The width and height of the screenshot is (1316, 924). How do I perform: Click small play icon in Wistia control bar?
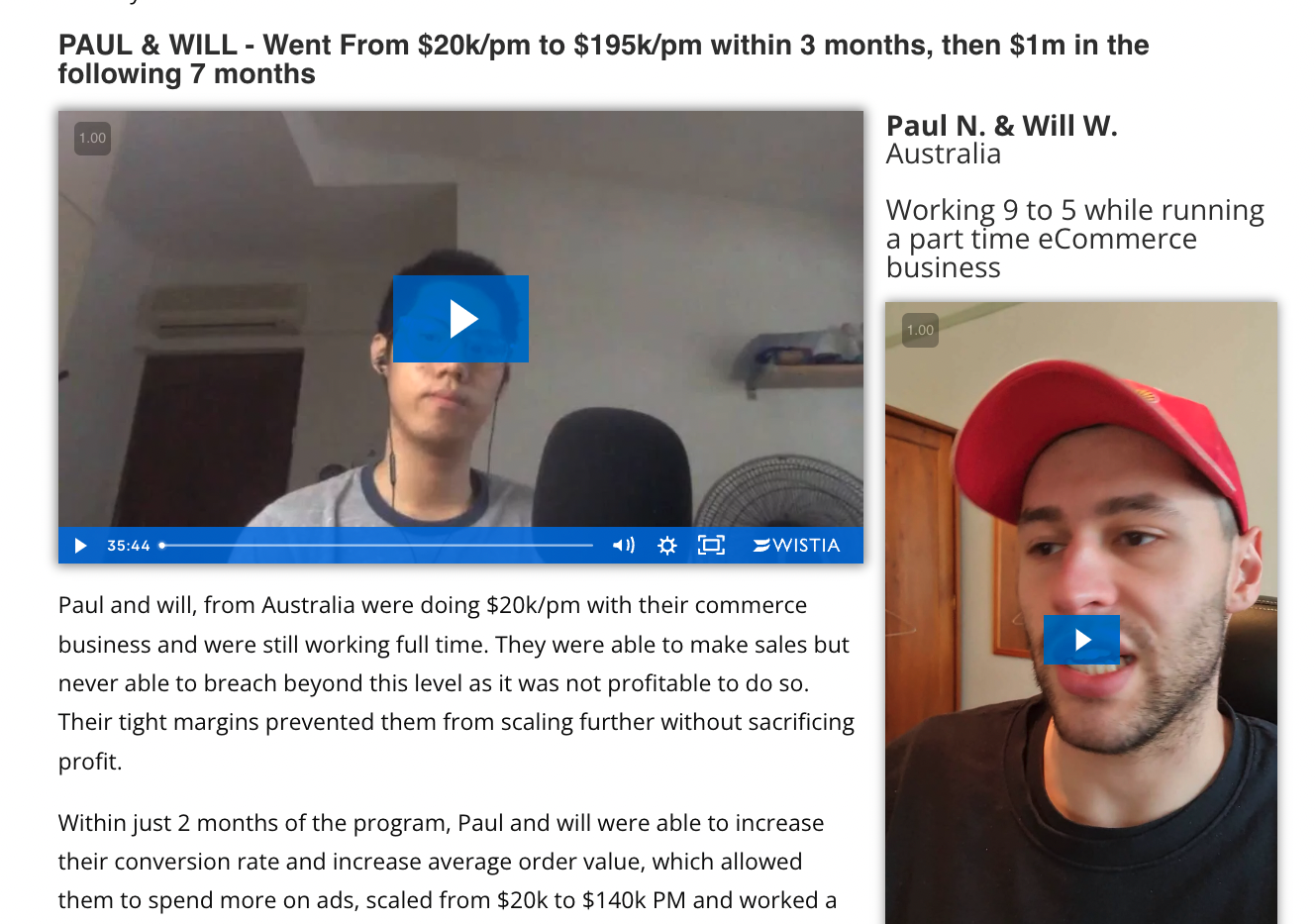pos(81,546)
